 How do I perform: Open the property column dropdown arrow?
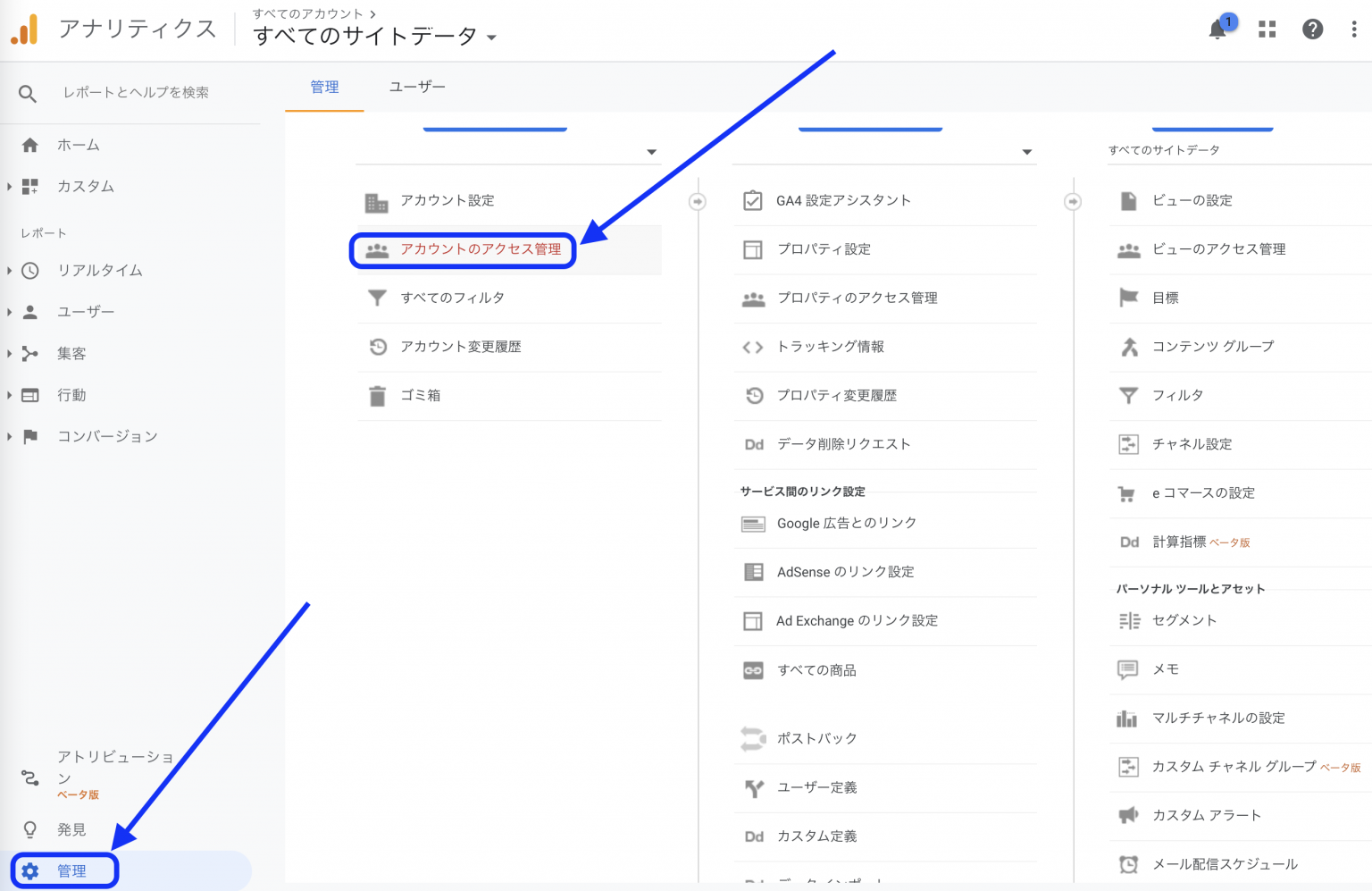1026,152
